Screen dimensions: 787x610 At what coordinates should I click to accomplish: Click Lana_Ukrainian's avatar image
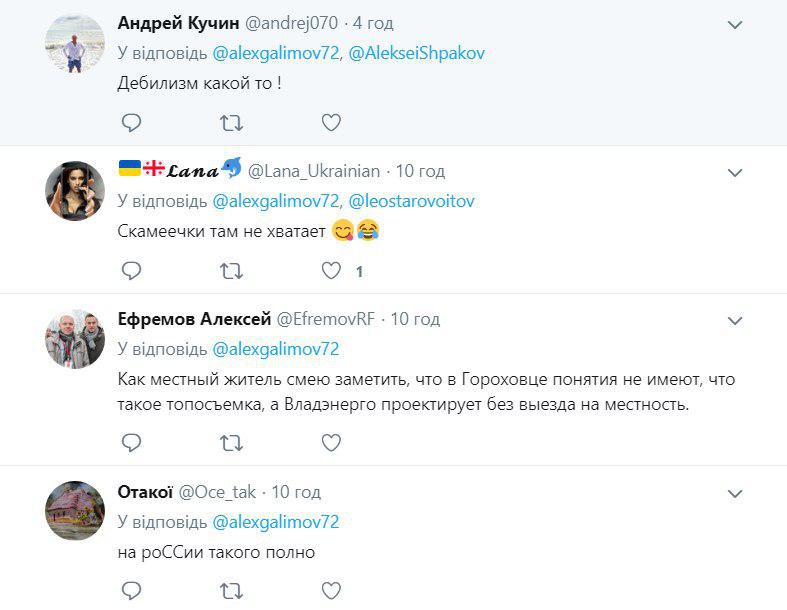point(76,190)
